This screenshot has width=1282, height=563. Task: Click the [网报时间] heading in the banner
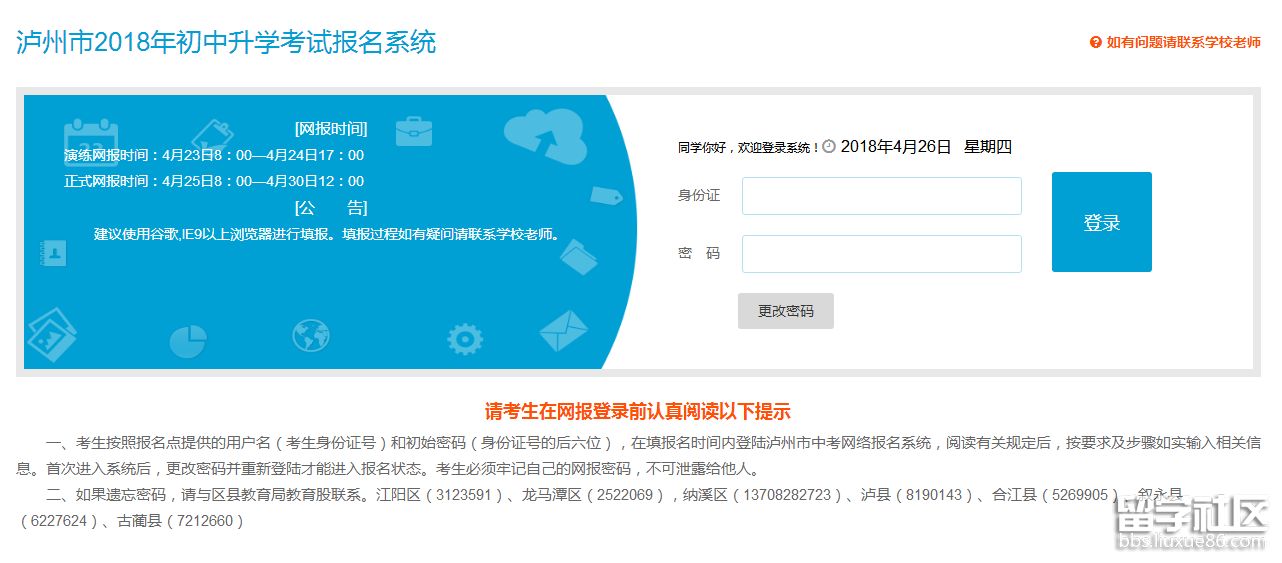tap(331, 129)
